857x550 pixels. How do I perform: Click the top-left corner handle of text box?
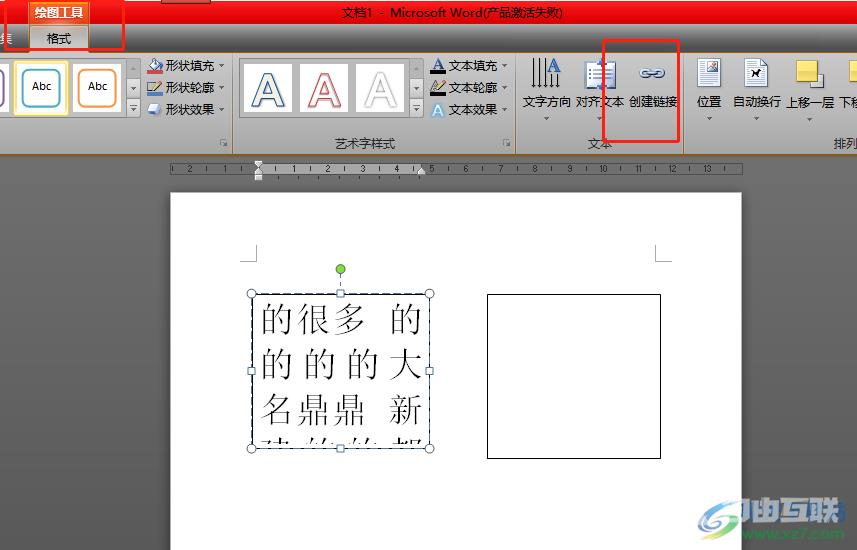[x=251, y=294]
